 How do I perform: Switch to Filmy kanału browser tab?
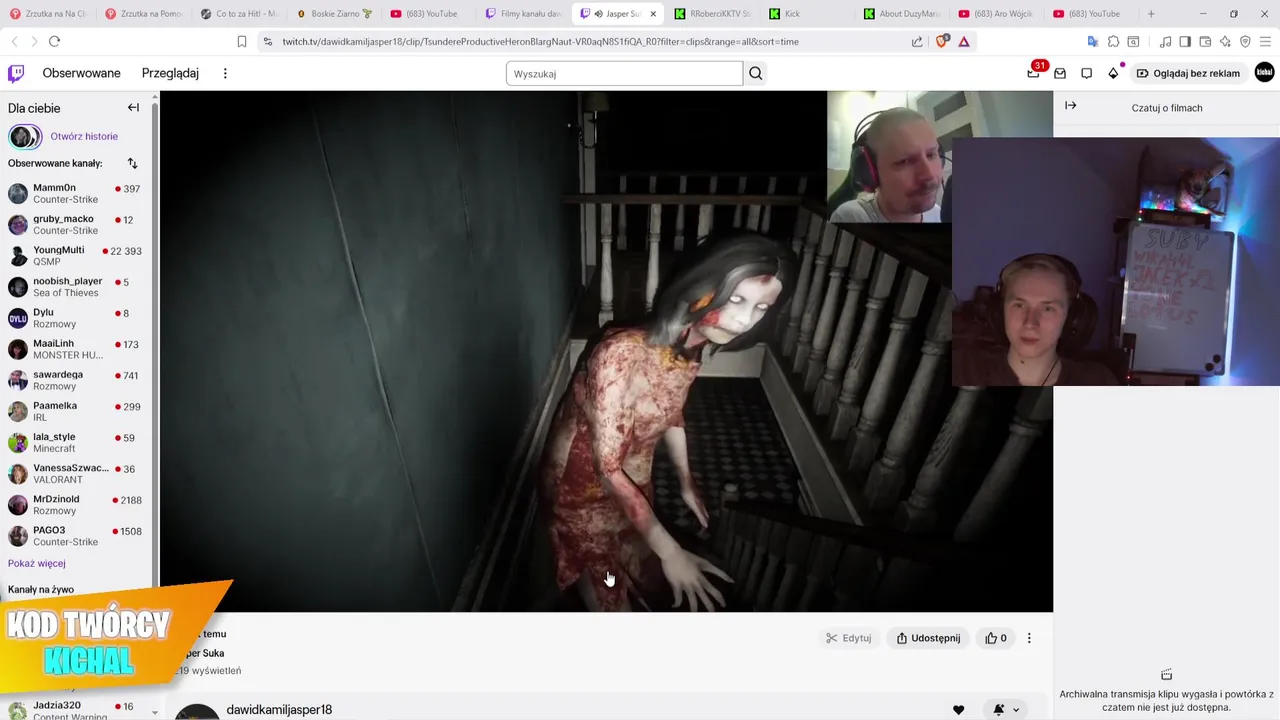[x=523, y=14]
